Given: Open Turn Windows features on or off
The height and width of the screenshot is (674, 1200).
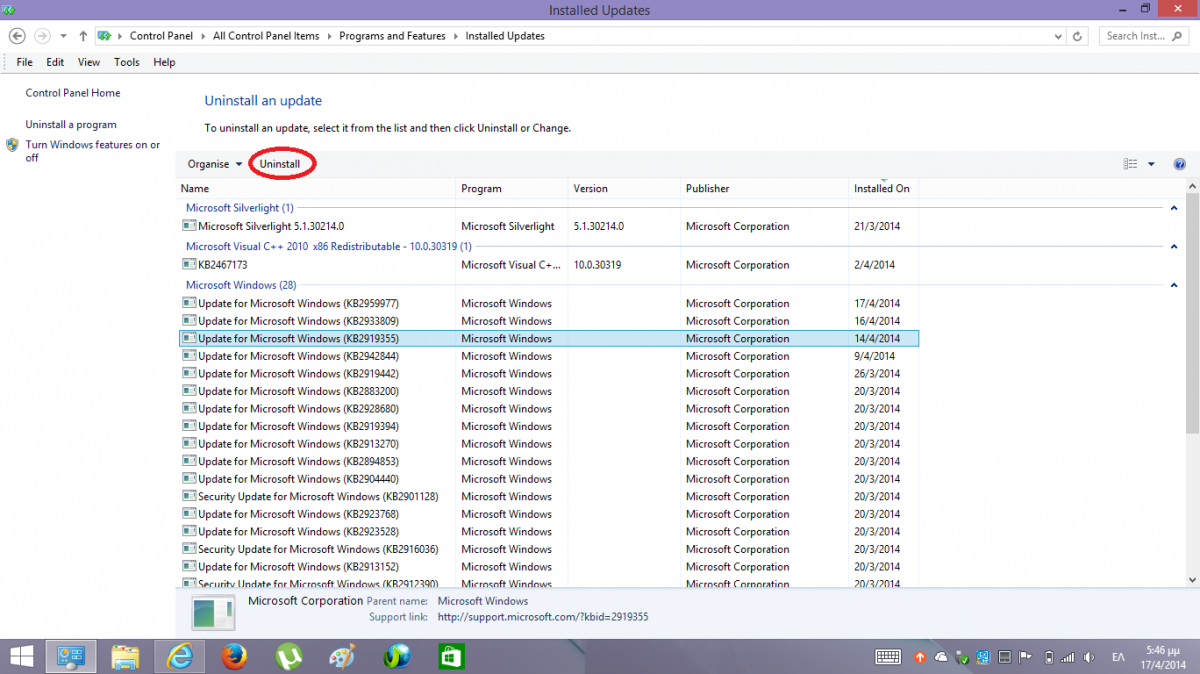Looking at the screenshot, I should pyautogui.click(x=92, y=151).
